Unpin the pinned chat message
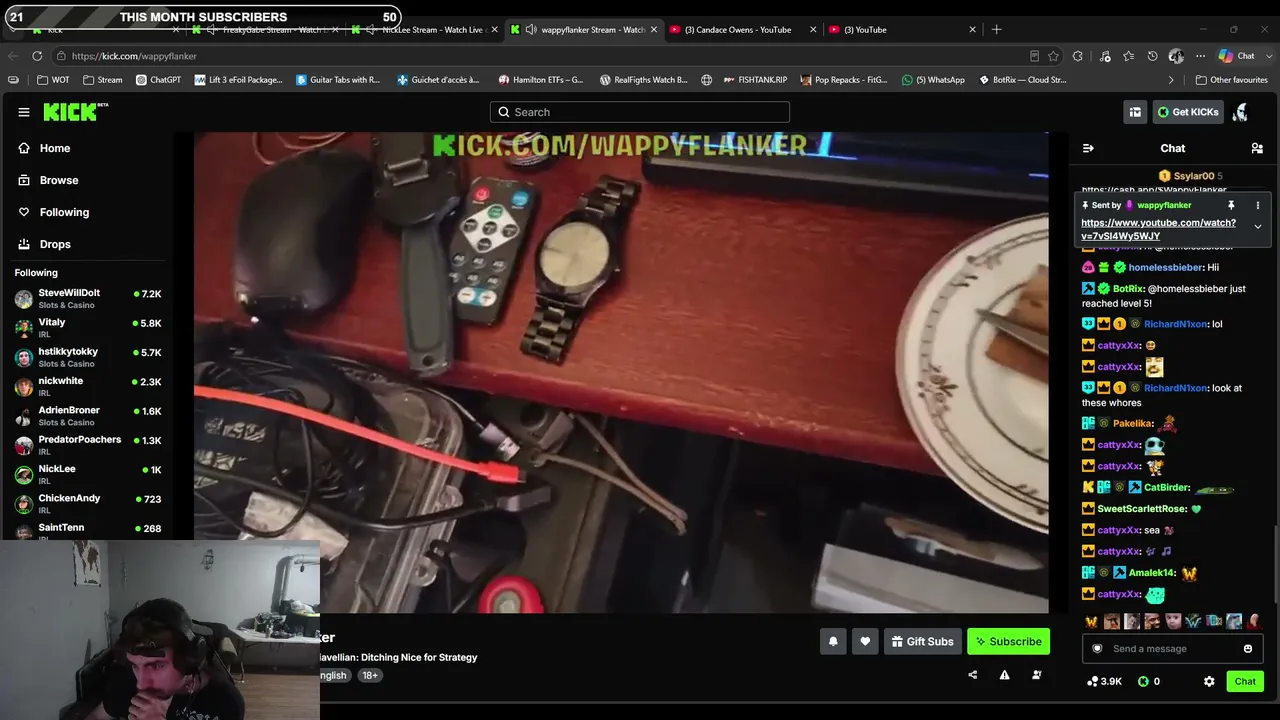Screen dimensions: 1280x720 (x=1231, y=205)
